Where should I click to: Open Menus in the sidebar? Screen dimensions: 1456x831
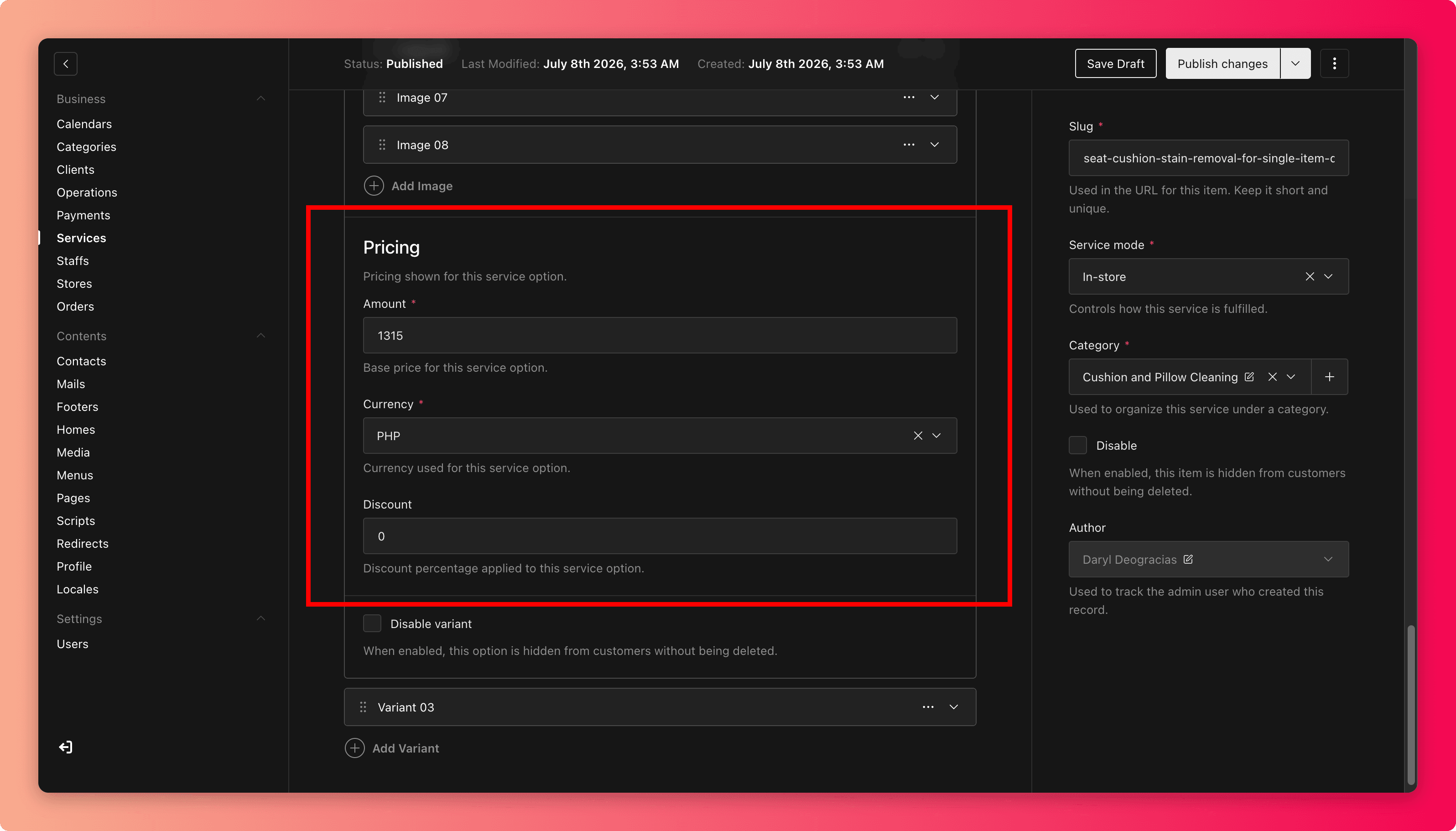[x=75, y=475]
